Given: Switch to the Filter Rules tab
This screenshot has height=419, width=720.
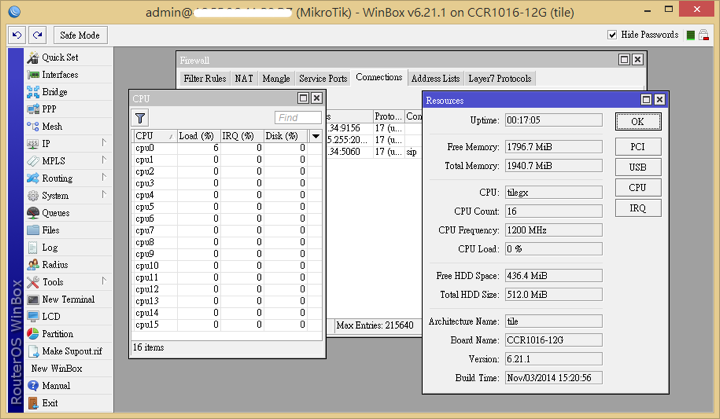Looking at the screenshot, I should click(205, 79).
